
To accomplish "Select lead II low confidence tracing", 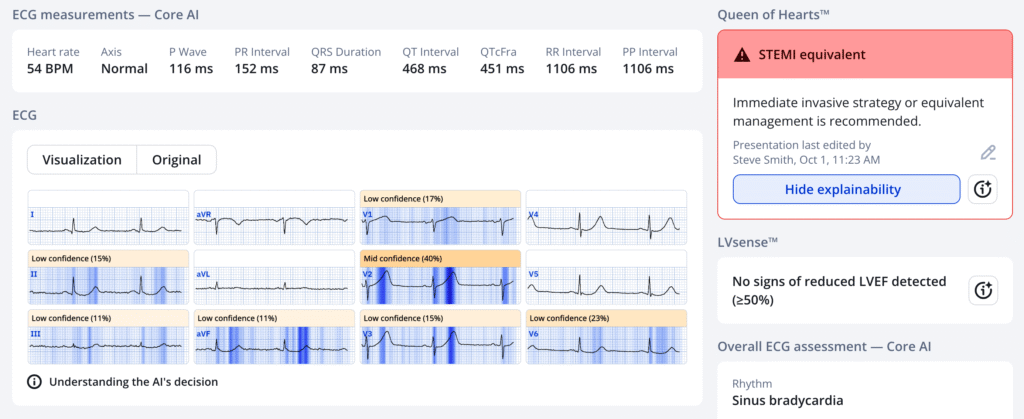I will (x=107, y=284).
